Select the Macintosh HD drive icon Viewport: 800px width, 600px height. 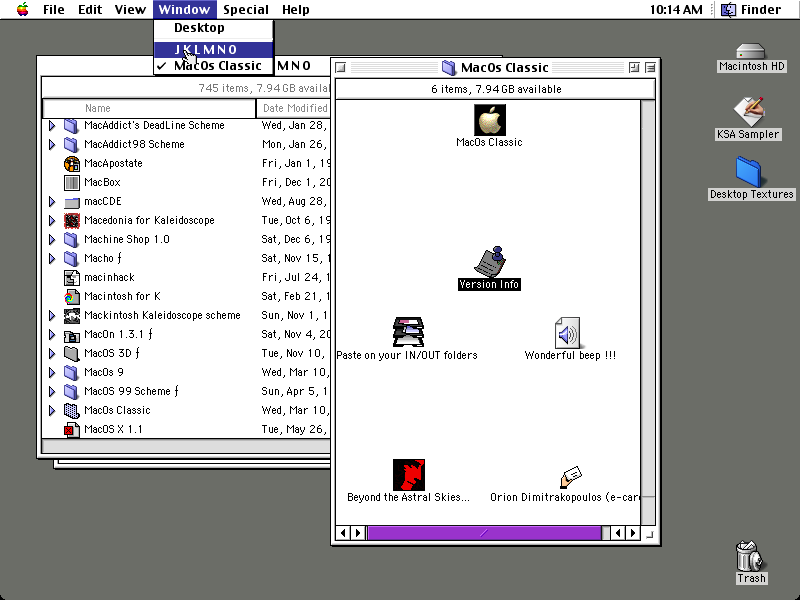[751, 51]
